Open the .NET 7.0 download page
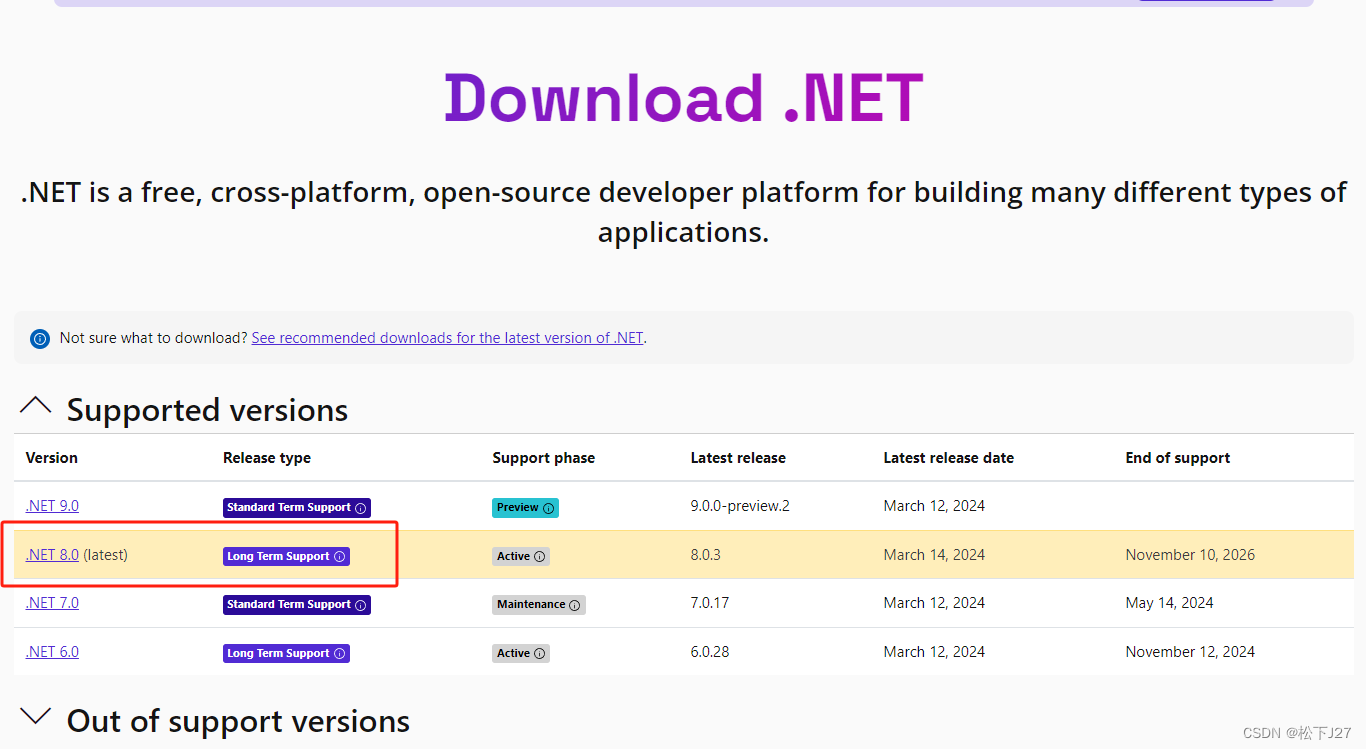 52,602
